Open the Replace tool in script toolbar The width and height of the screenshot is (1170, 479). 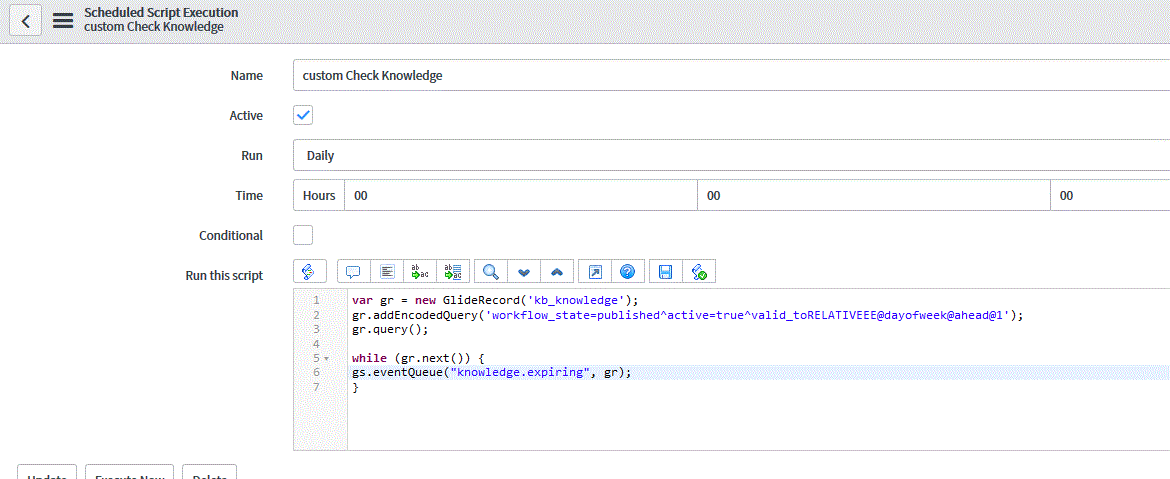click(420, 272)
